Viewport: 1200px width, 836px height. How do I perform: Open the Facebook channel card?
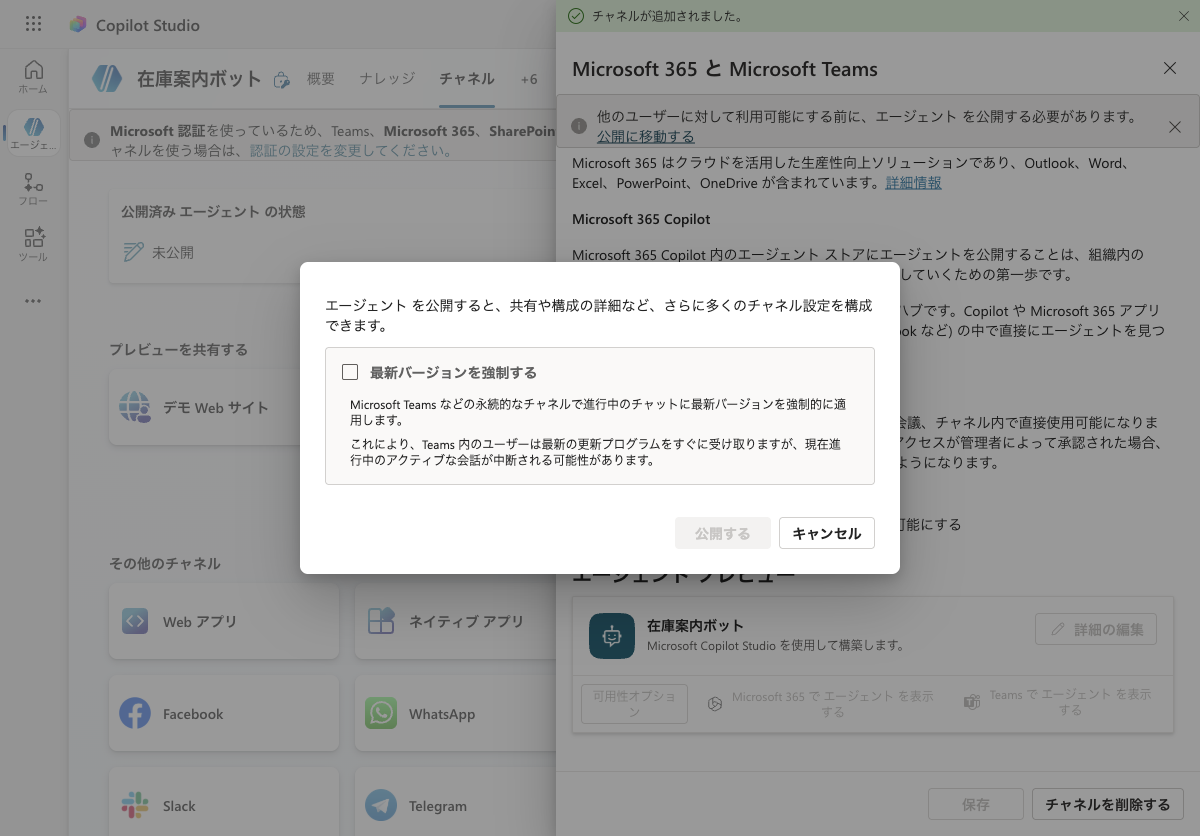[224, 714]
